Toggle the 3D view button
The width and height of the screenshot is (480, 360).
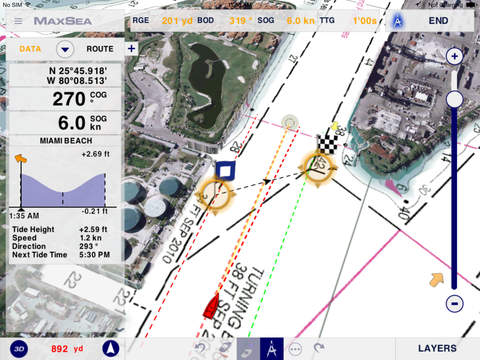(x=19, y=349)
